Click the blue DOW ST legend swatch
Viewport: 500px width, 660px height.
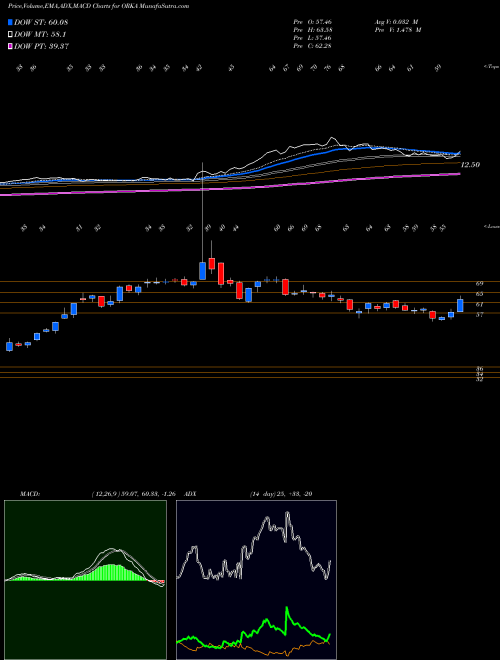(x=10, y=22)
